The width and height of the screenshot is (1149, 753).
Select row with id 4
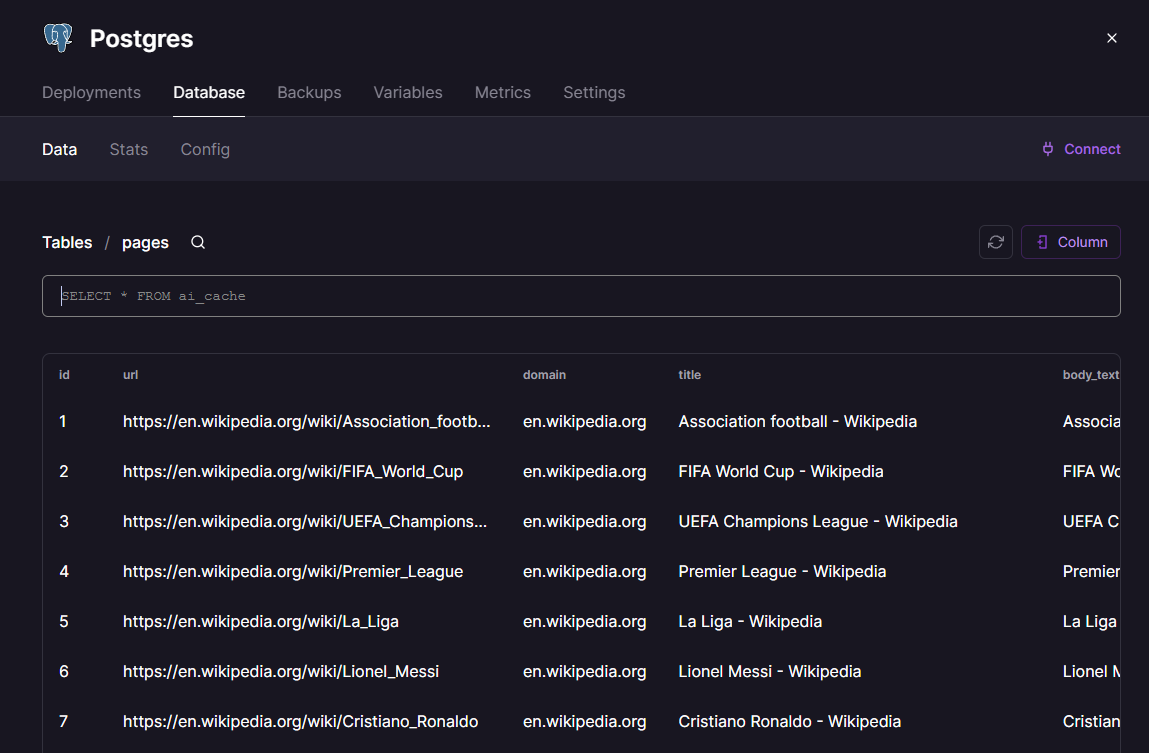pos(64,571)
